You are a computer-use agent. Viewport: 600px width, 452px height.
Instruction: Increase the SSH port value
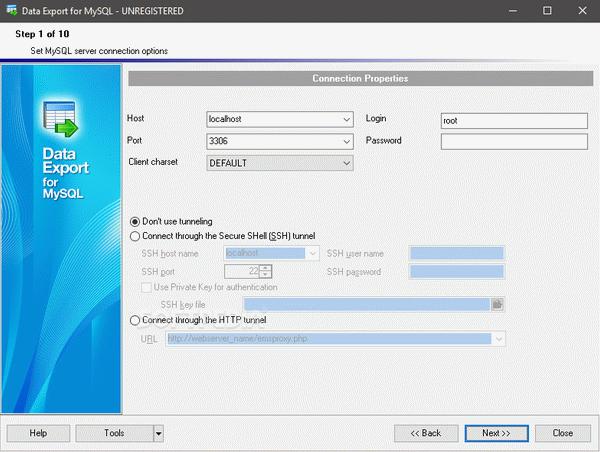point(266,268)
